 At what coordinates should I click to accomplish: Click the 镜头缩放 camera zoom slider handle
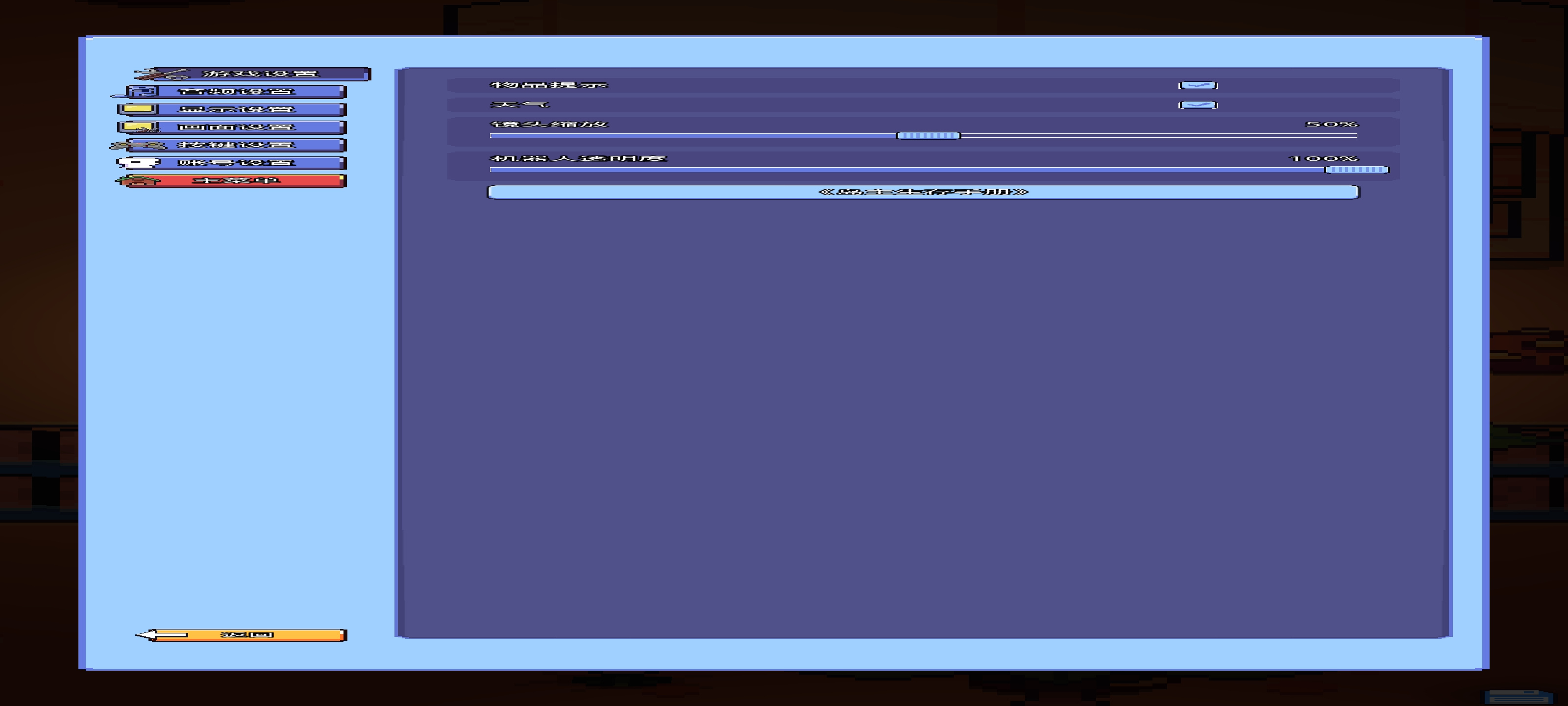[x=928, y=135]
